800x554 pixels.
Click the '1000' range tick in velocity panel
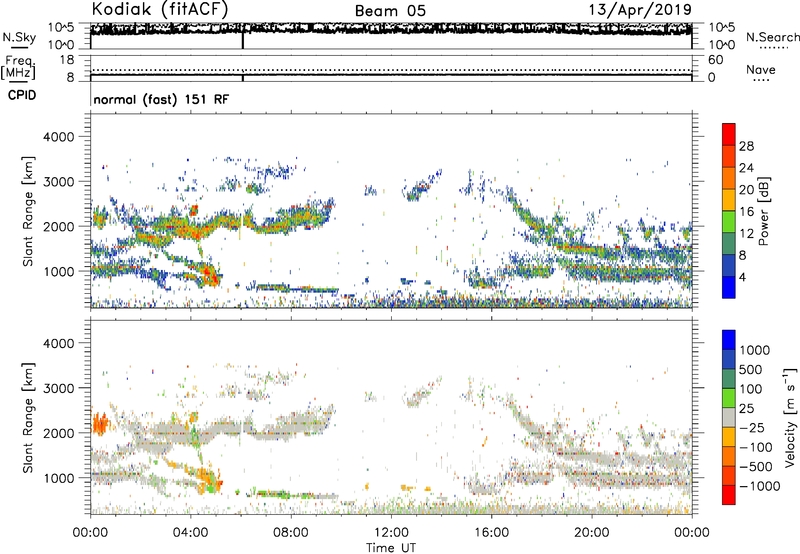58,478
